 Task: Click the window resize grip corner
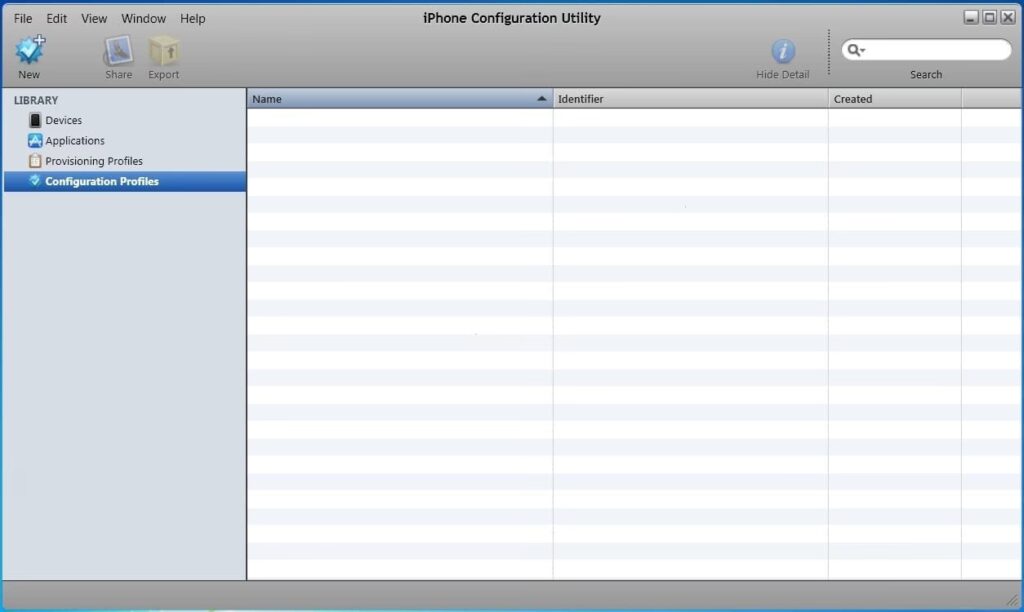pyautogui.click(x=1012, y=600)
